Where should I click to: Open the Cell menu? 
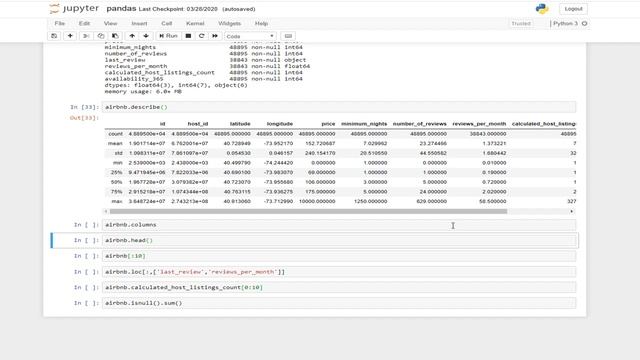[x=167, y=24]
